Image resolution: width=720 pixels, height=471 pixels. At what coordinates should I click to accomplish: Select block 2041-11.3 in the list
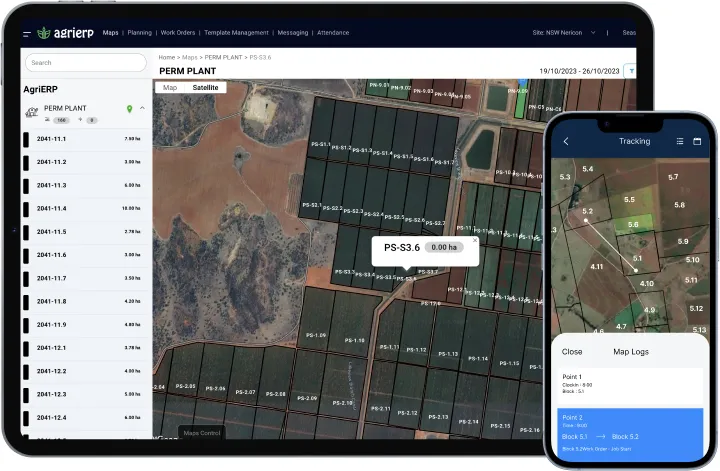tap(87, 185)
